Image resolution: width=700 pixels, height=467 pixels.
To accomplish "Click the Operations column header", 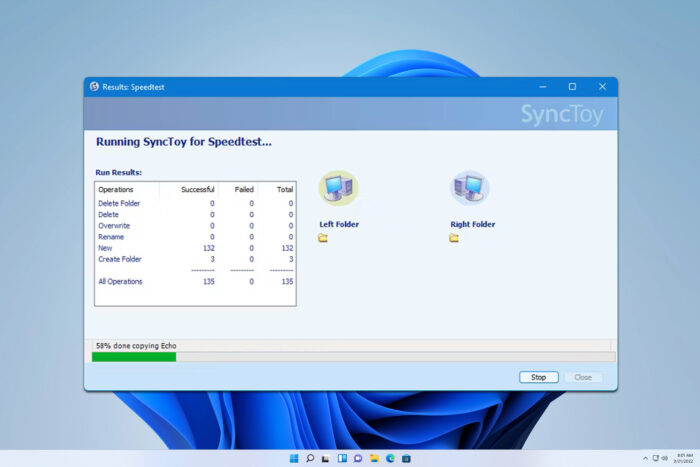I will point(116,190).
